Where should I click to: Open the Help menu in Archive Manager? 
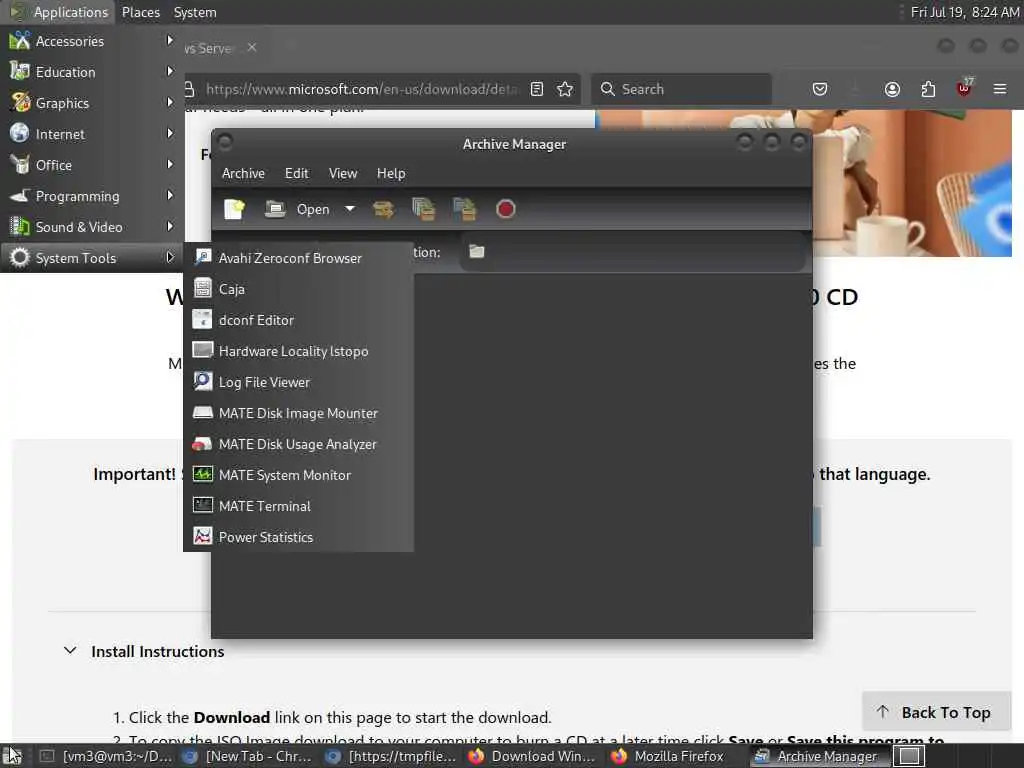(391, 173)
